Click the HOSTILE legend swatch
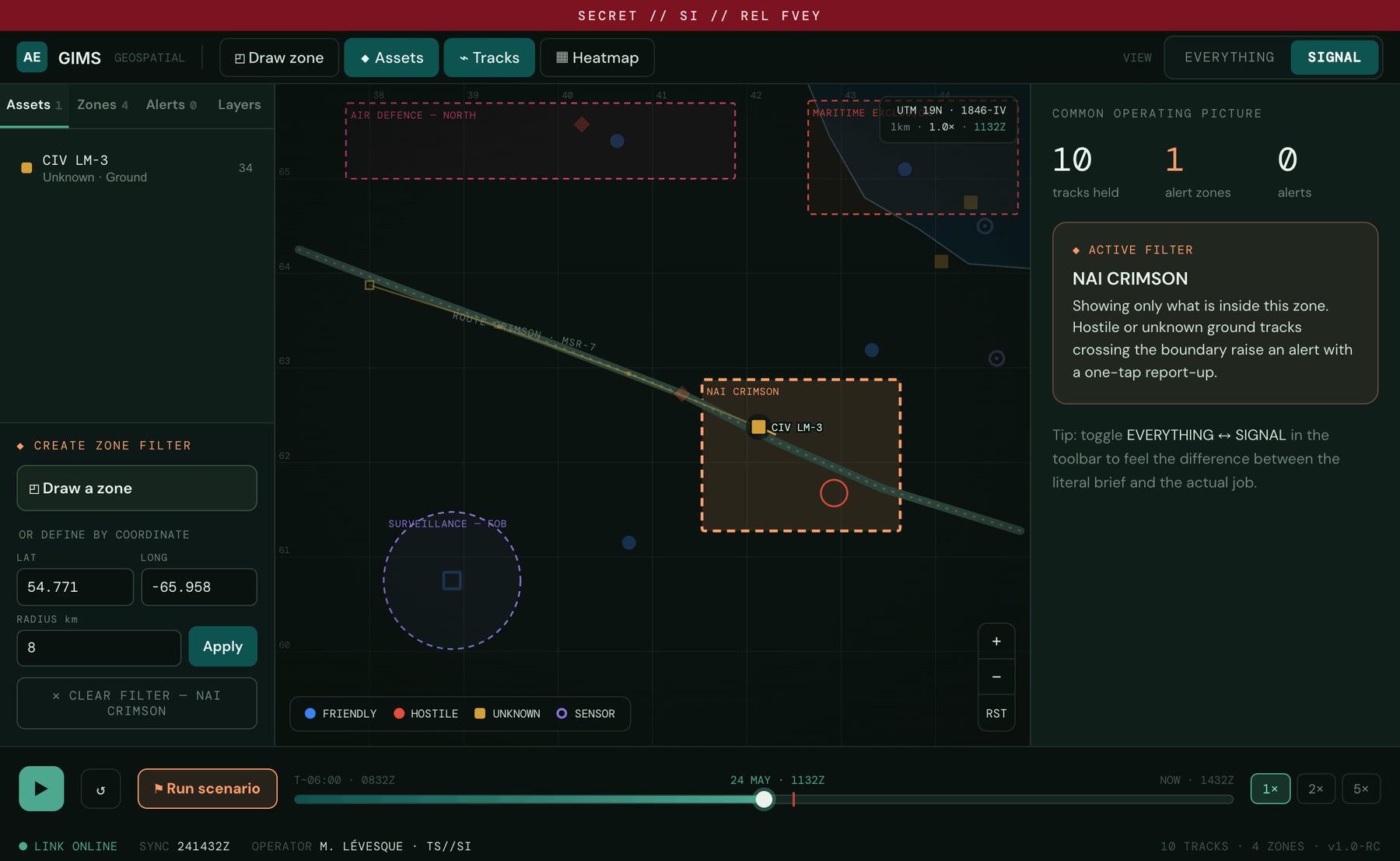The image size is (1400, 861). click(399, 713)
